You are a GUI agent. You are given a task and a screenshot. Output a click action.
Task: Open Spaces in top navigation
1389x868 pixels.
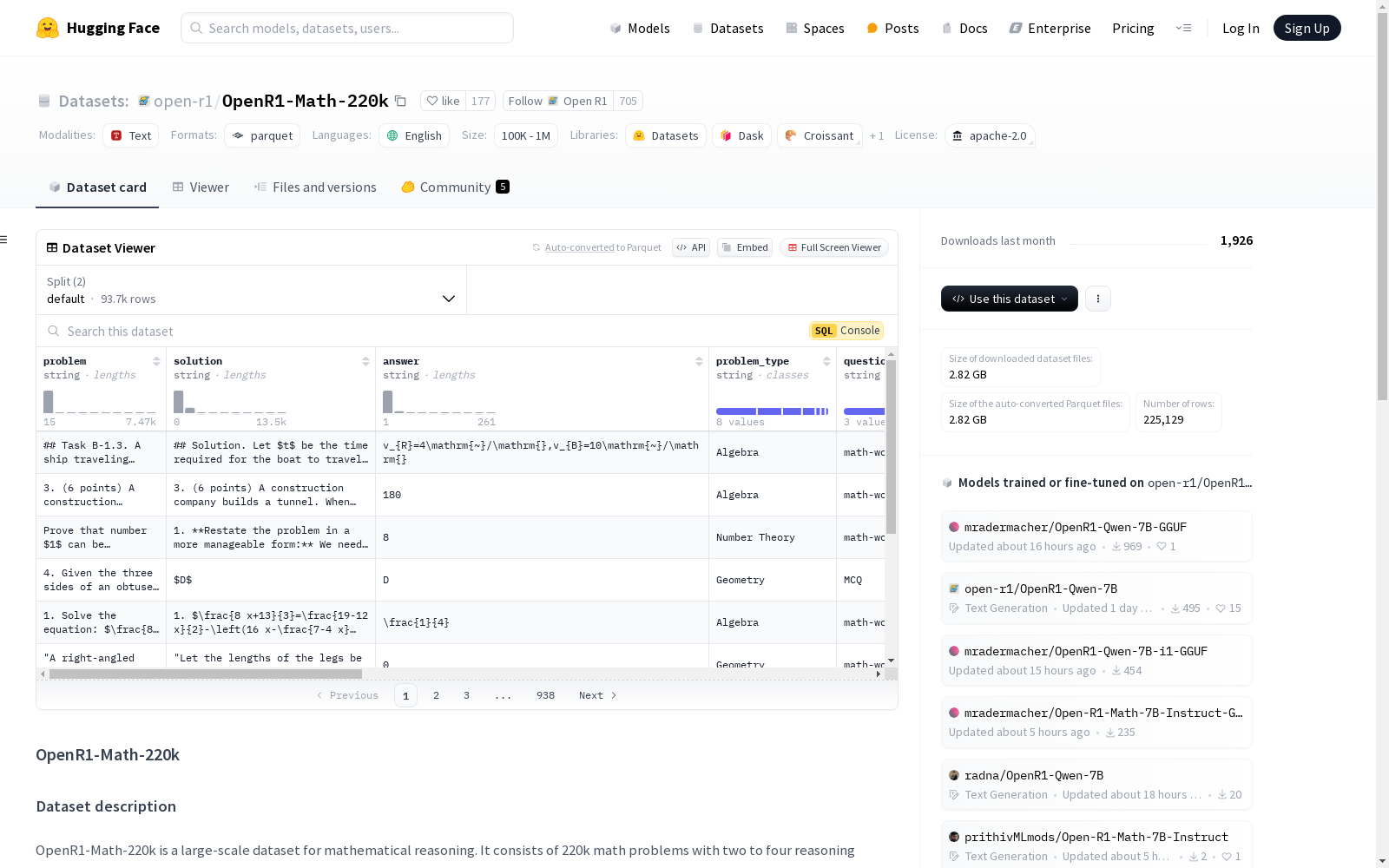tap(815, 28)
